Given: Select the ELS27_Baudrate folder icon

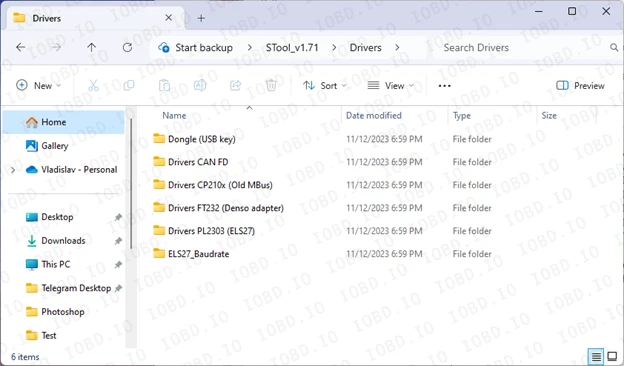Looking at the screenshot, I should pos(159,253).
